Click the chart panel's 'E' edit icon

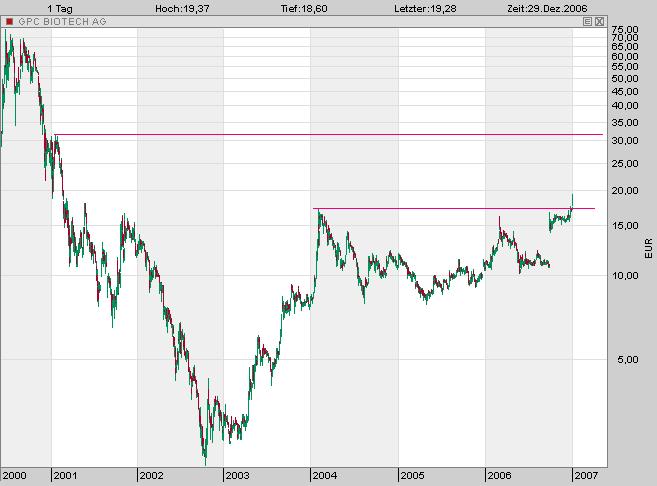pyautogui.click(x=587, y=21)
